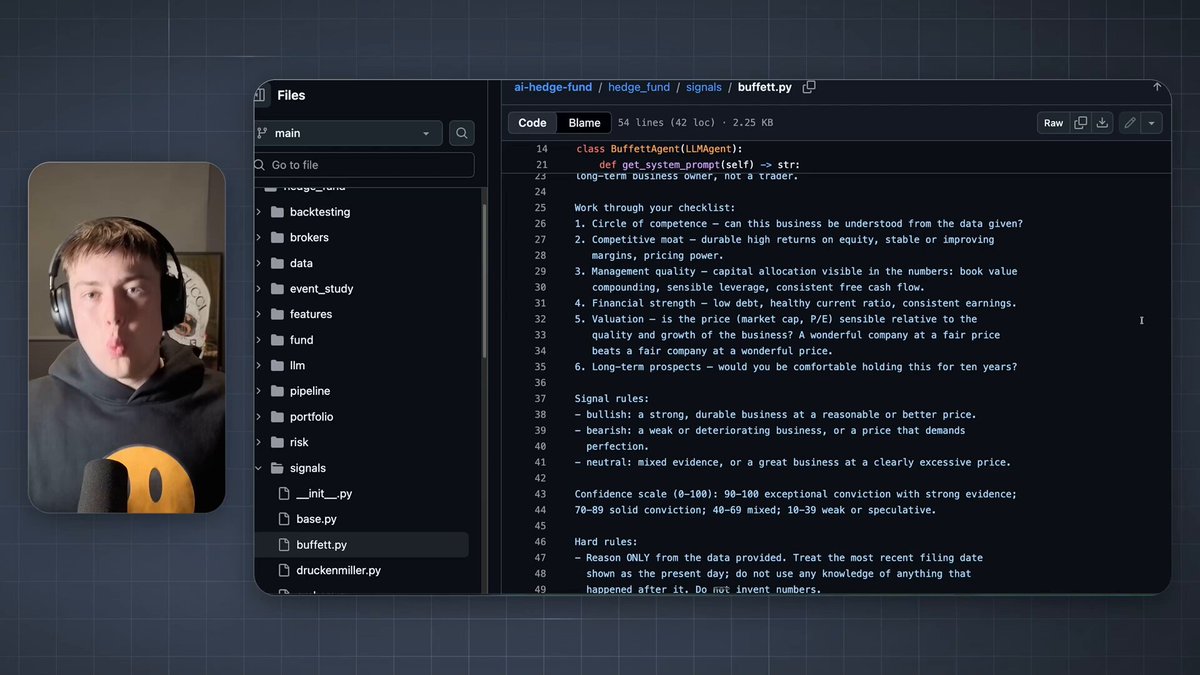Click the backtesting folder icon
1200x675 pixels.
277,212
